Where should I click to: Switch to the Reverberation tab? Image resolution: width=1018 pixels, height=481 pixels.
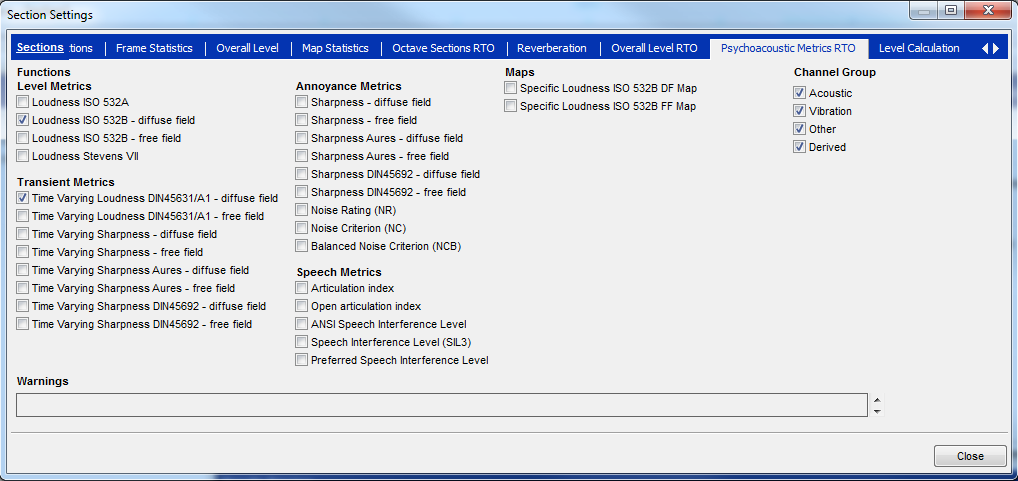[552, 48]
